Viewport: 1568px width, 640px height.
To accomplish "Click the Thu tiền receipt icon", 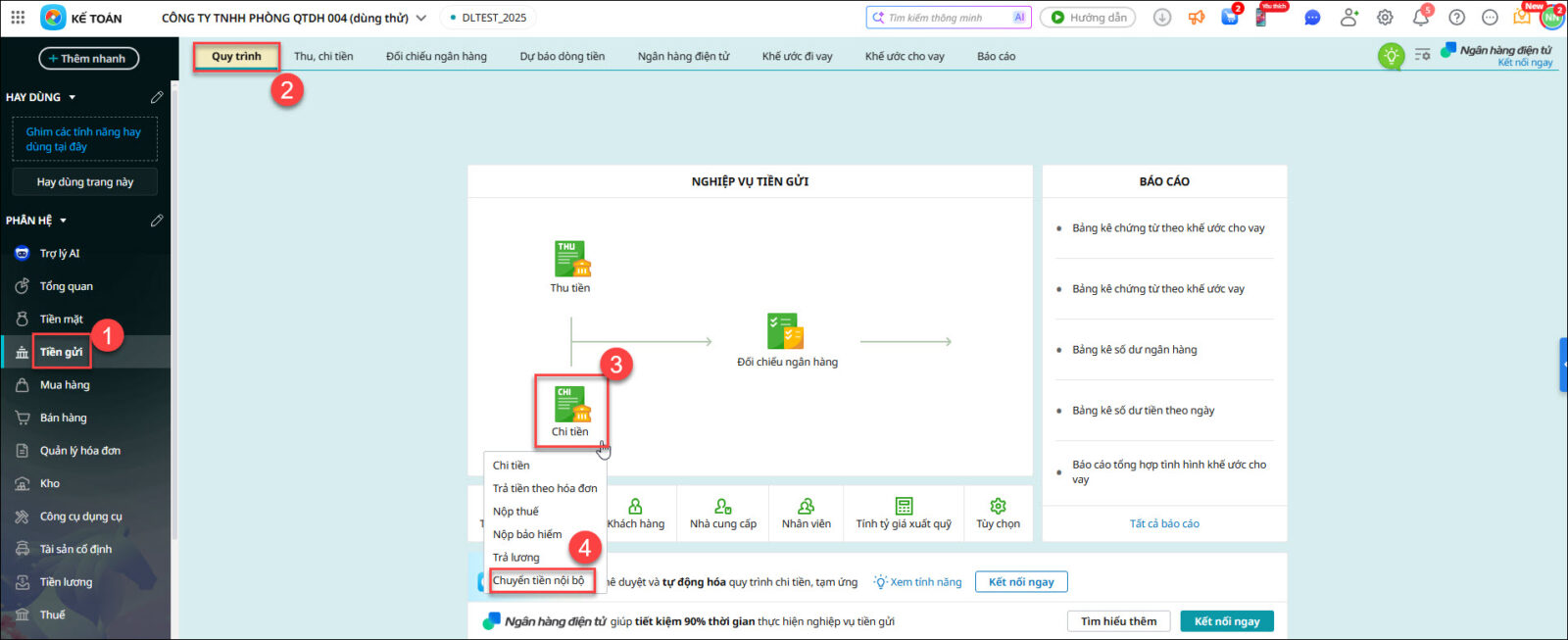I will point(571,259).
